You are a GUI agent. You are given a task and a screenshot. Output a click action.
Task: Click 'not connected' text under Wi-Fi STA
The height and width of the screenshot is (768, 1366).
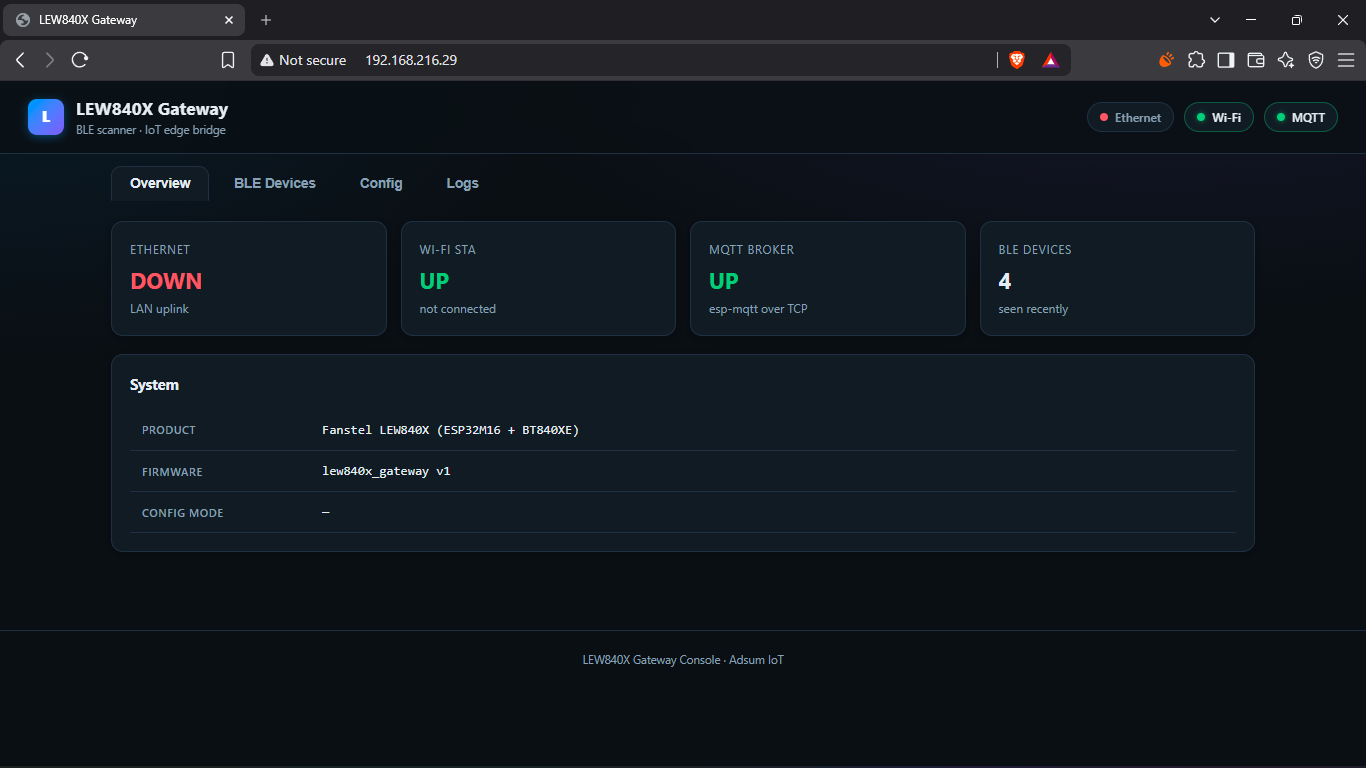tap(458, 309)
